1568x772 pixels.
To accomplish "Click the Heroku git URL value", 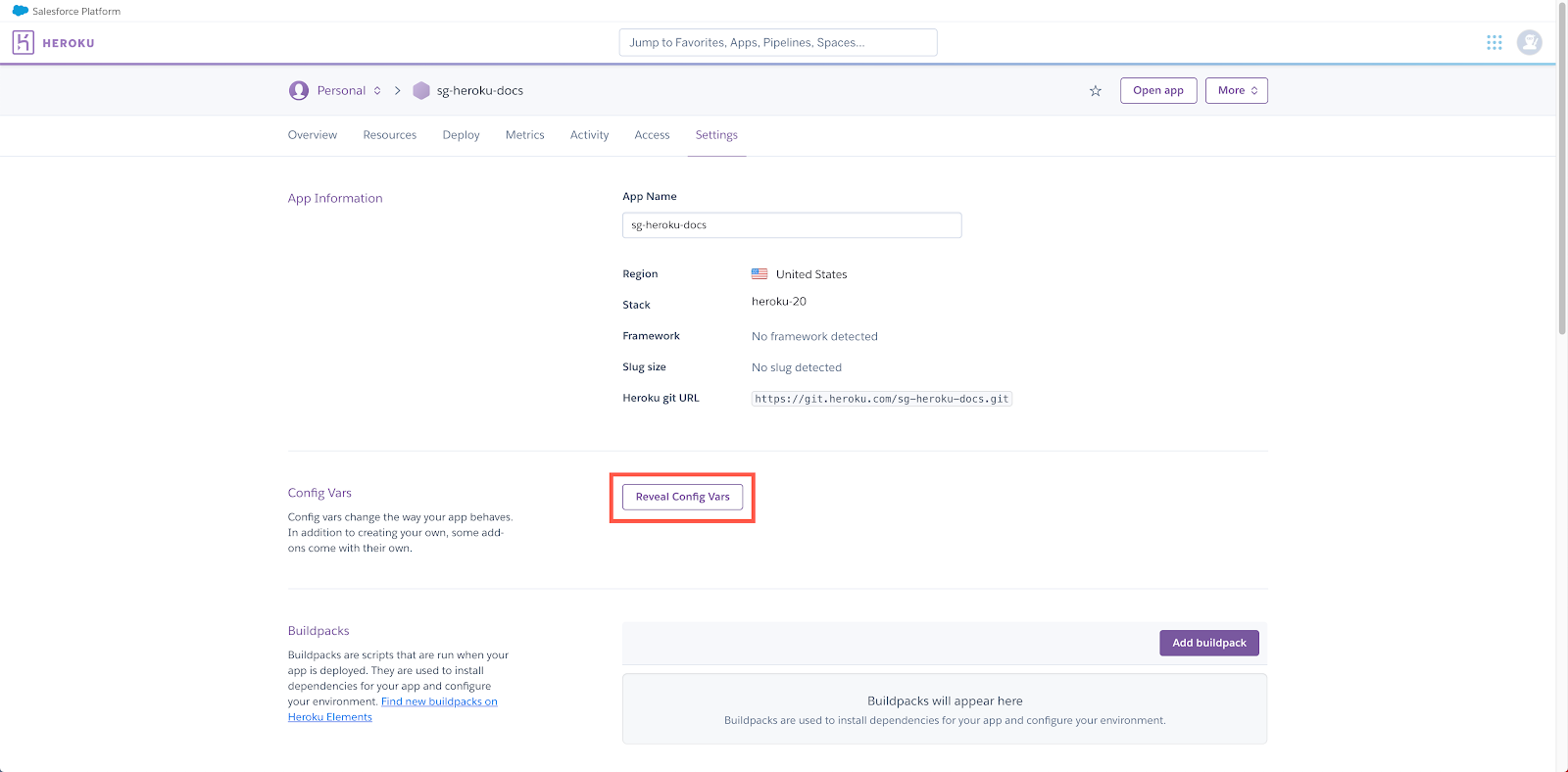I will (x=882, y=399).
